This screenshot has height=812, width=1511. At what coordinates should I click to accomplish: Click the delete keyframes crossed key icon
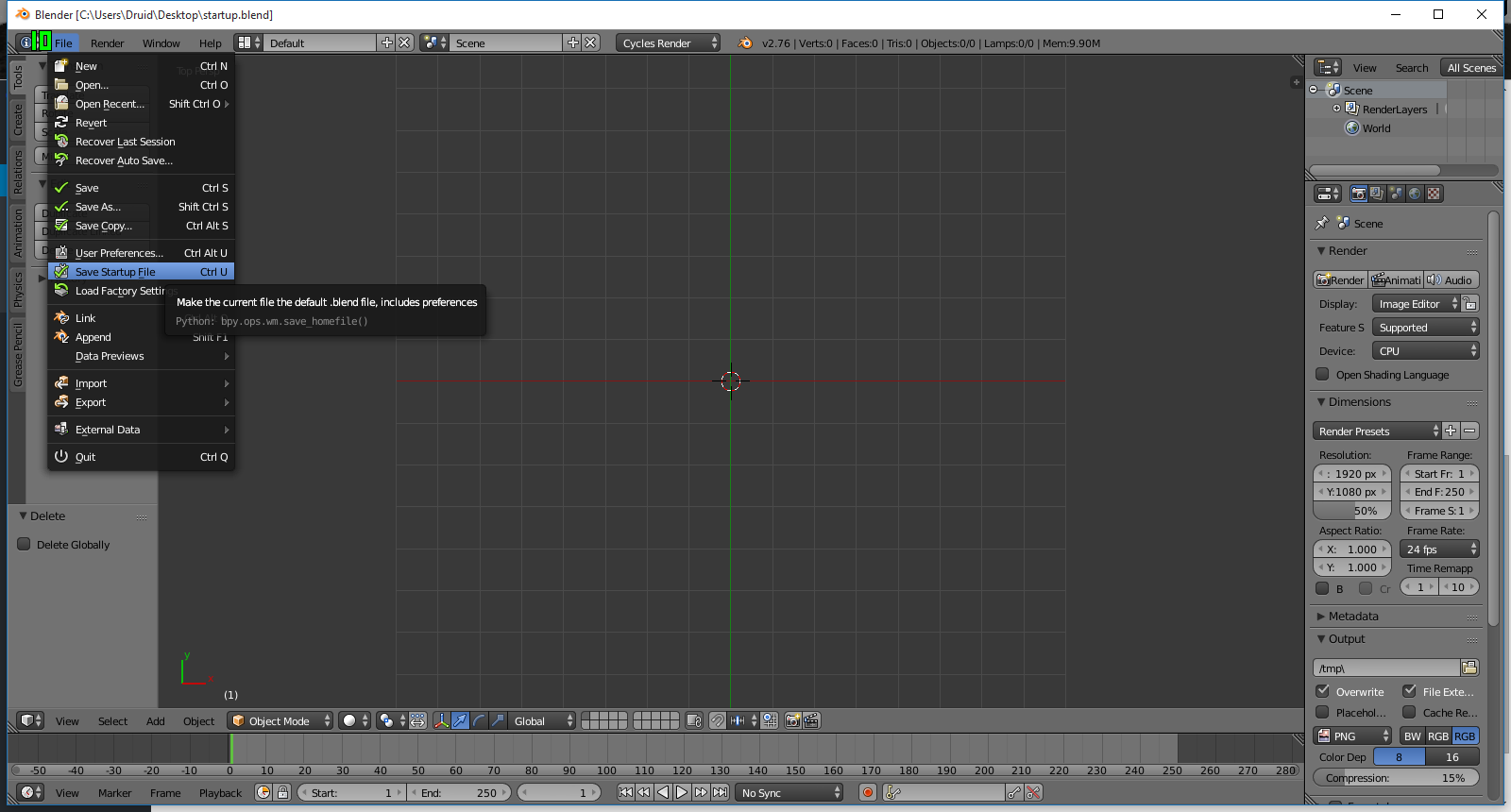coord(1033,792)
